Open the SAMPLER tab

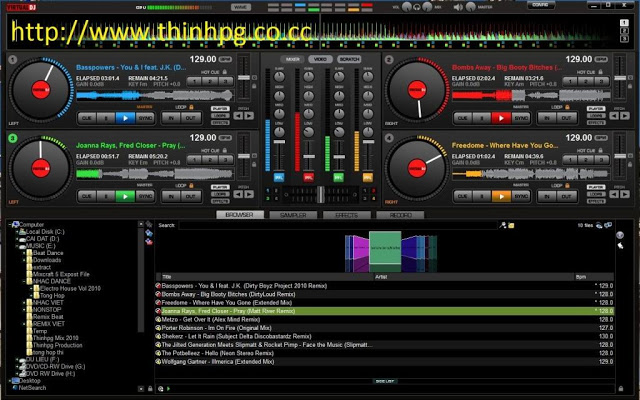[x=293, y=215]
